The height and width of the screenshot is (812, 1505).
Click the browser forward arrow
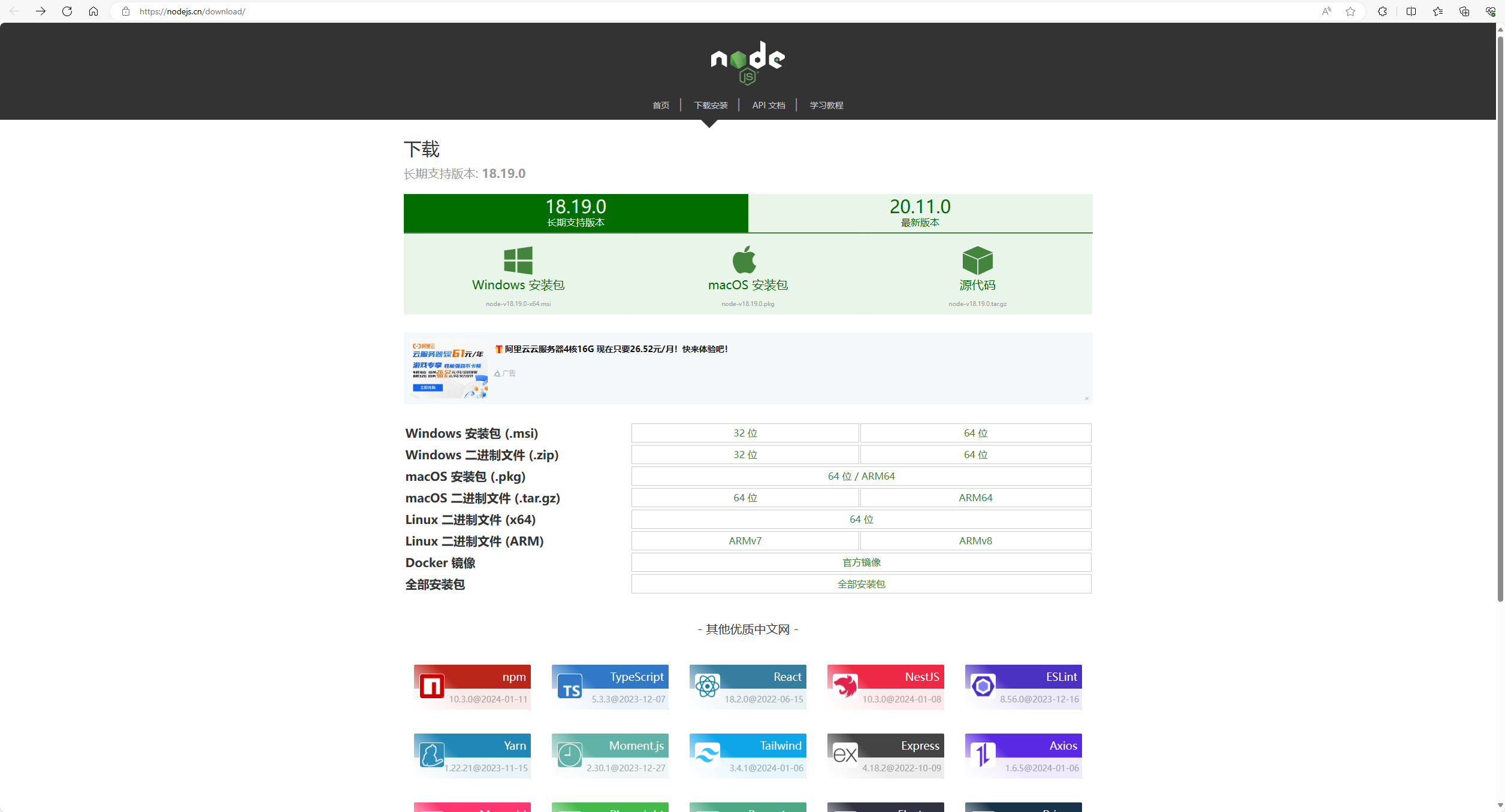tap(41, 11)
